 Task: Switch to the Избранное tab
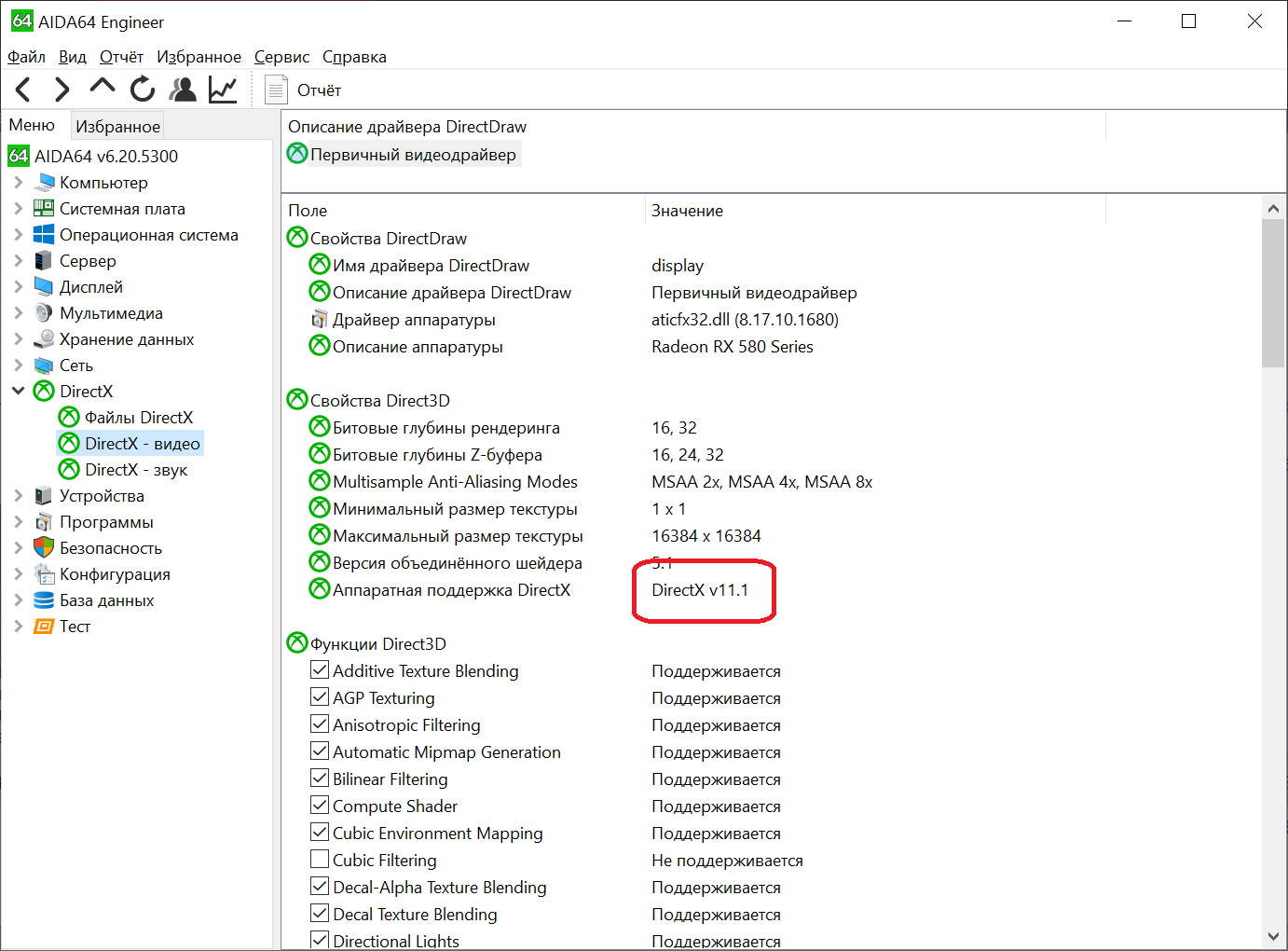[x=117, y=126]
